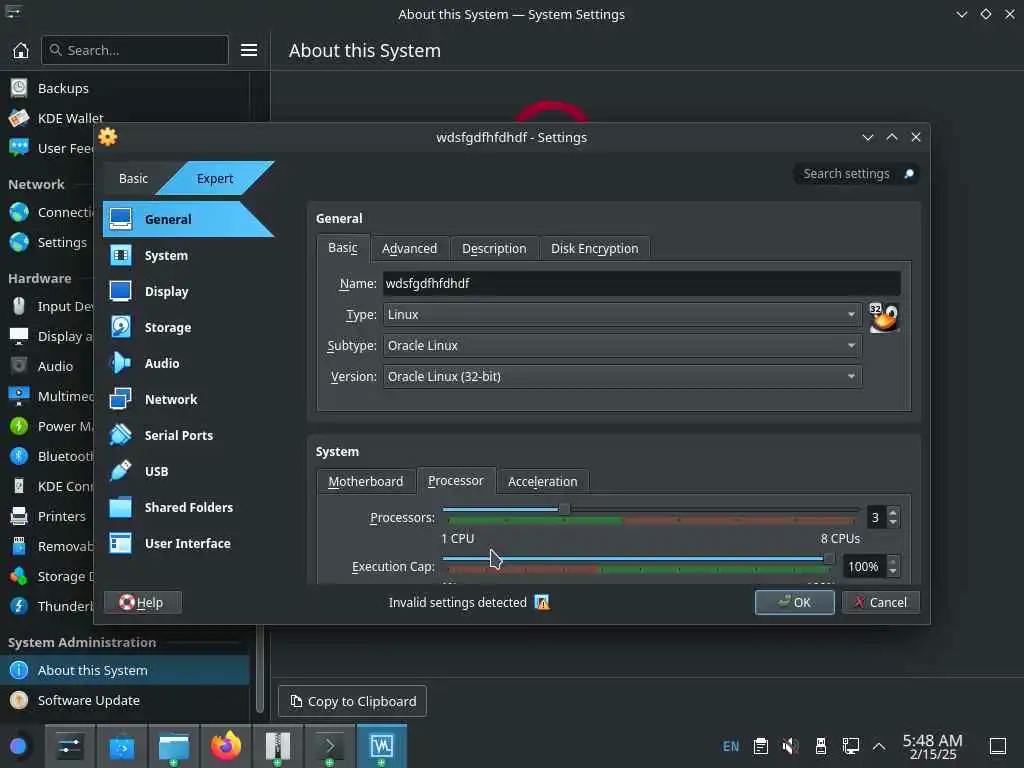Click the System Settings search box

pos(135,50)
